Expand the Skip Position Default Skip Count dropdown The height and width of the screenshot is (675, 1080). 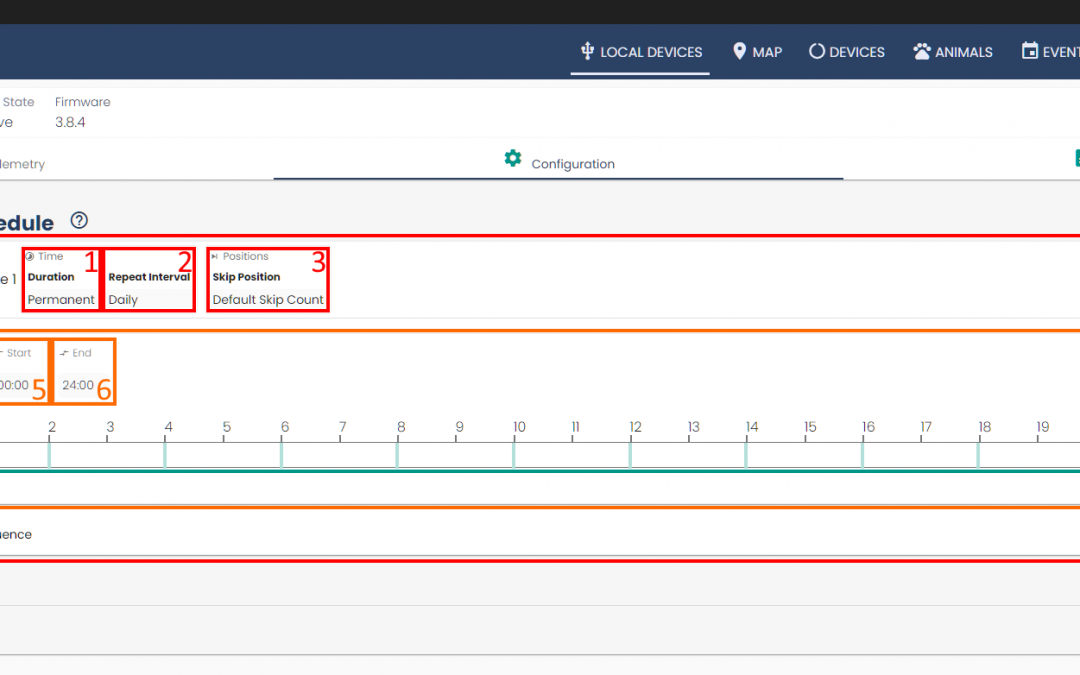click(267, 299)
